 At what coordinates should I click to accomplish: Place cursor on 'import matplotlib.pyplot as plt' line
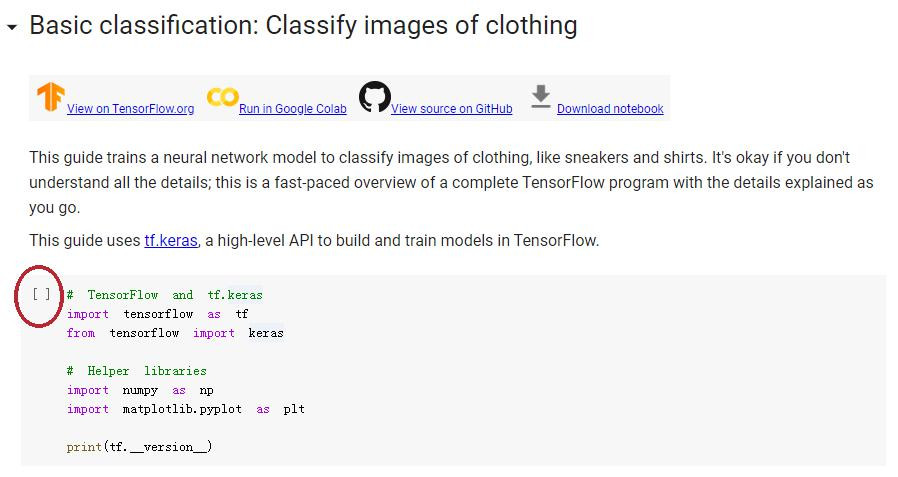click(186, 409)
